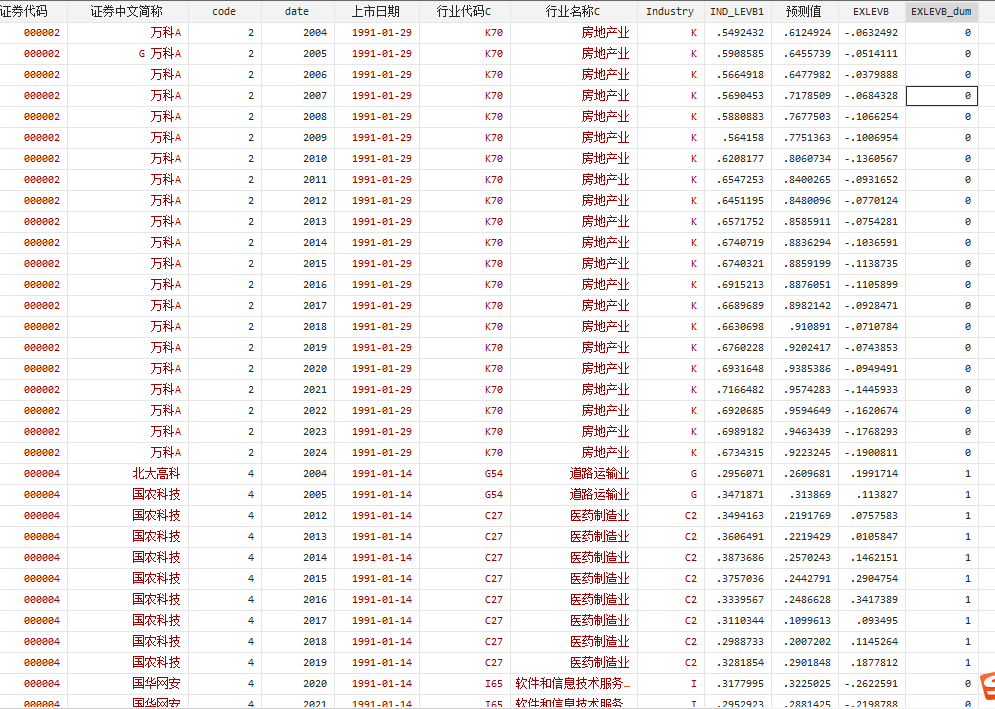Click the 行业名称C column header
Viewport: 995px width, 709px height.
pos(573,11)
